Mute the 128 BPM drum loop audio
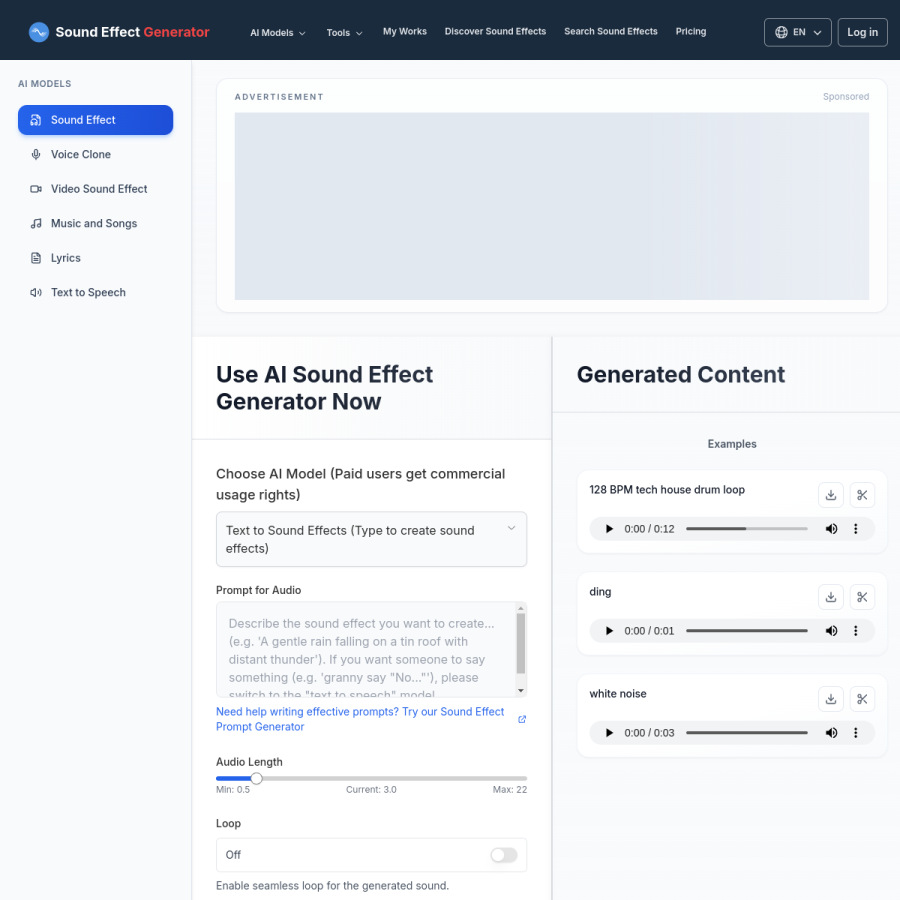The height and width of the screenshot is (900, 900). tap(831, 529)
